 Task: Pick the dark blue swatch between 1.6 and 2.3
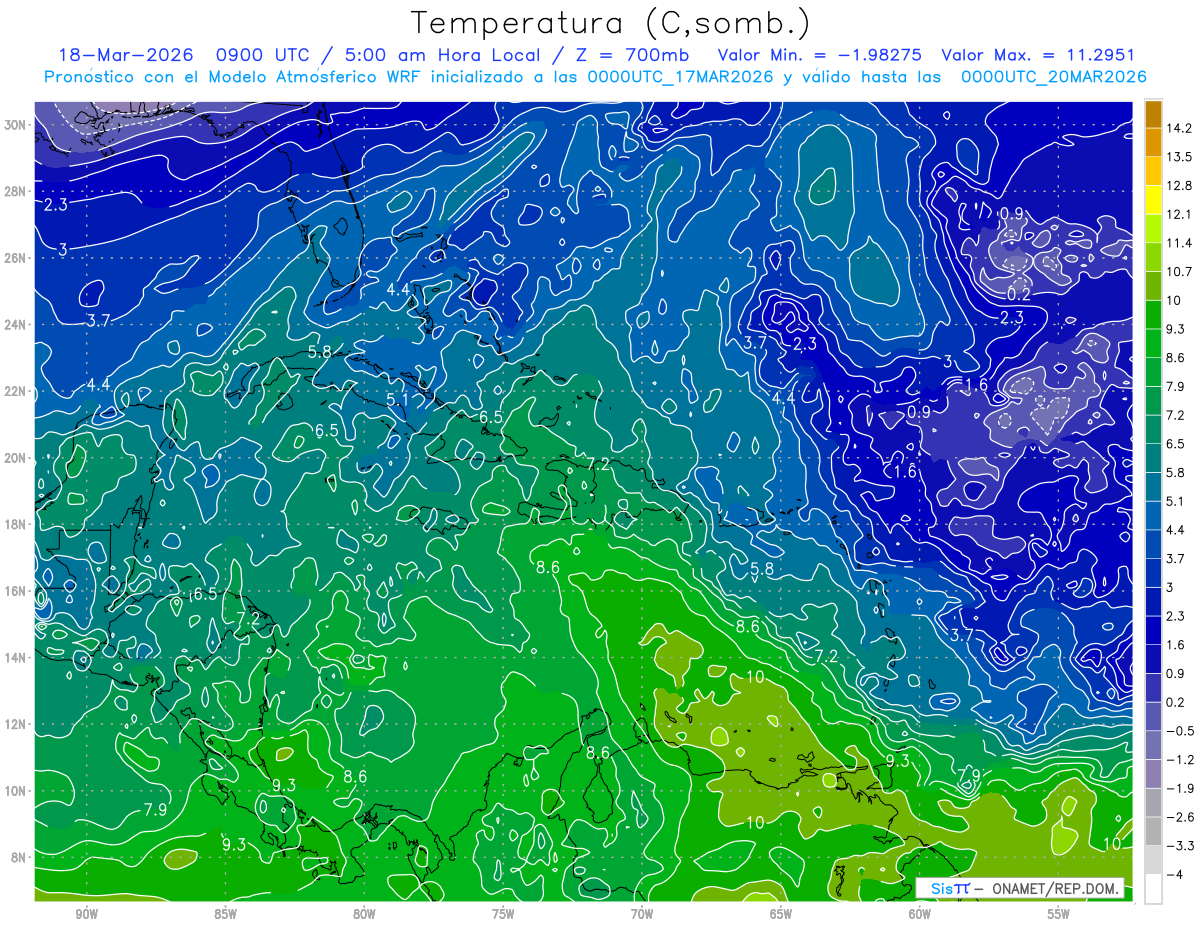click(x=1152, y=630)
